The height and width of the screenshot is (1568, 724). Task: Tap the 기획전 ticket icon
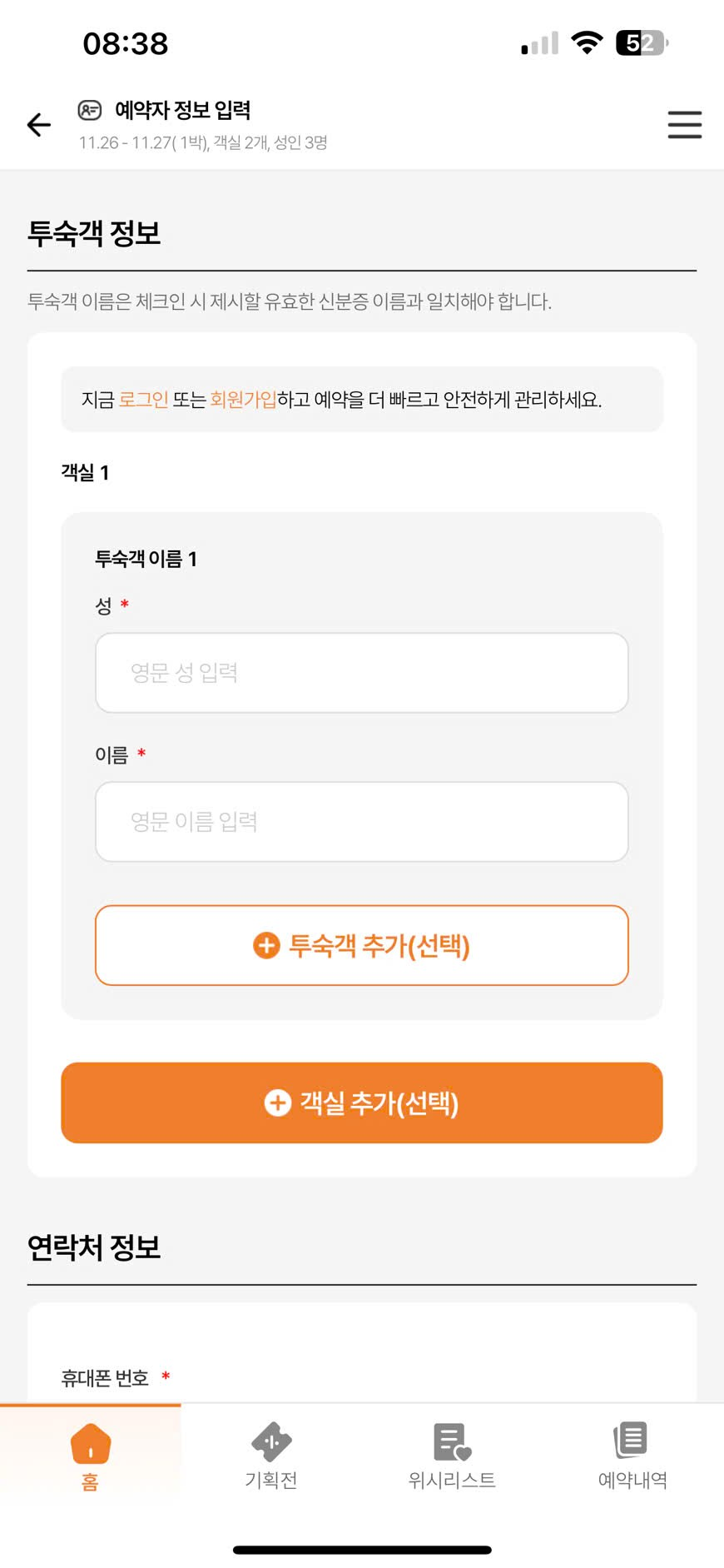(x=271, y=1442)
